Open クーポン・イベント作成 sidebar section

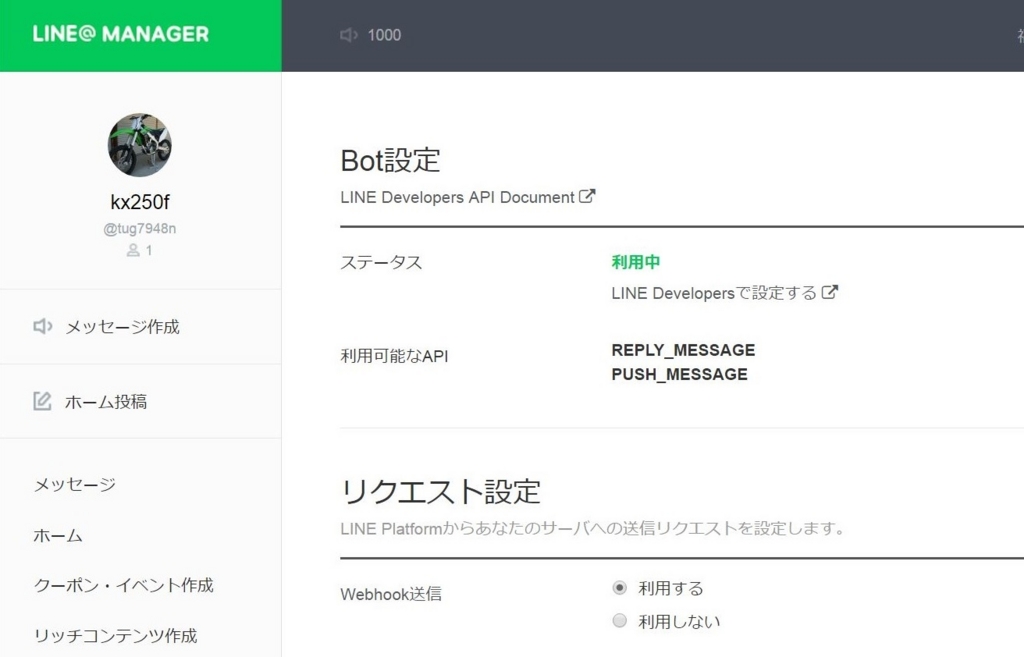123,585
